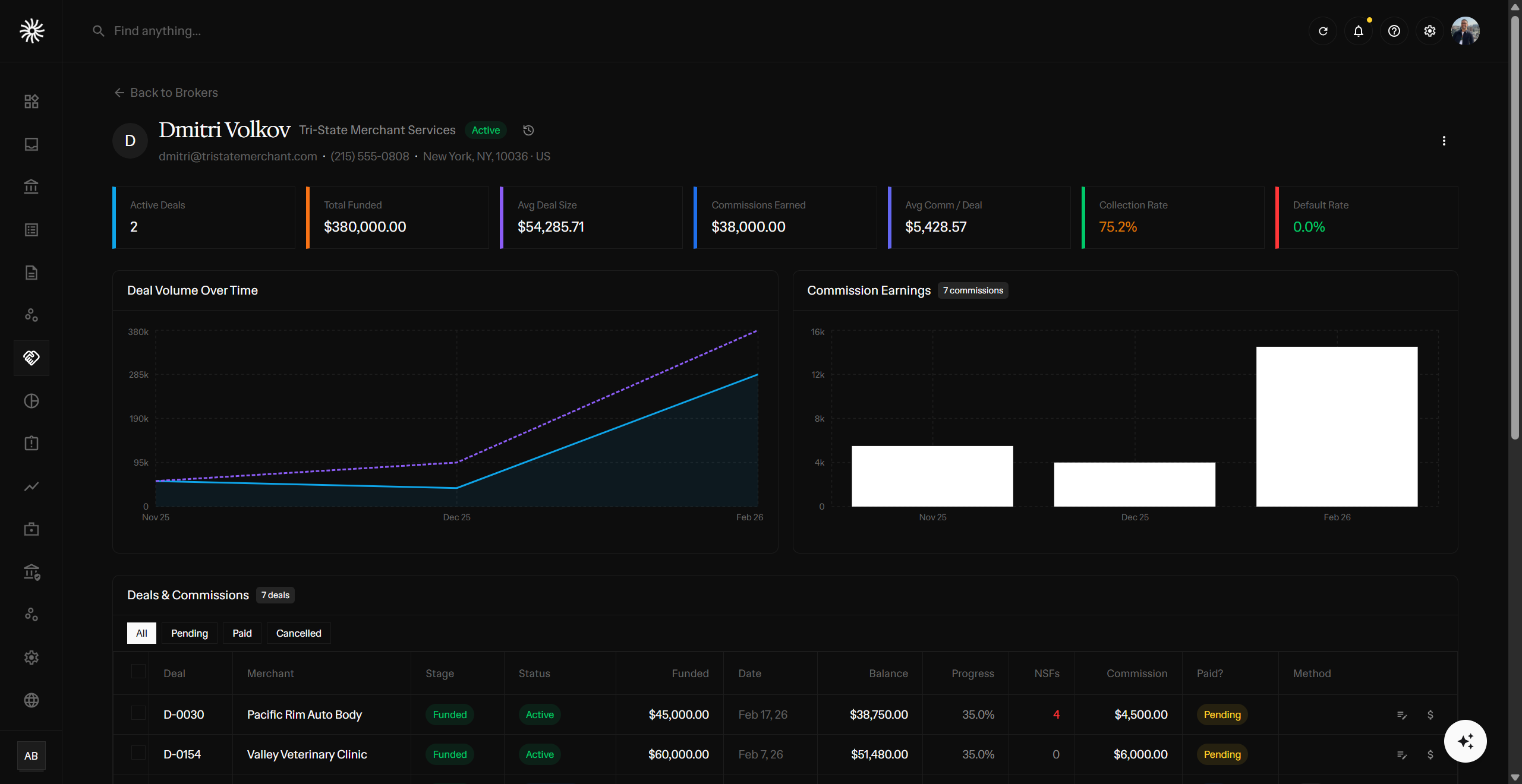Check the select-all checkbox in the table header
Image resolution: width=1522 pixels, height=784 pixels.
coord(138,672)
